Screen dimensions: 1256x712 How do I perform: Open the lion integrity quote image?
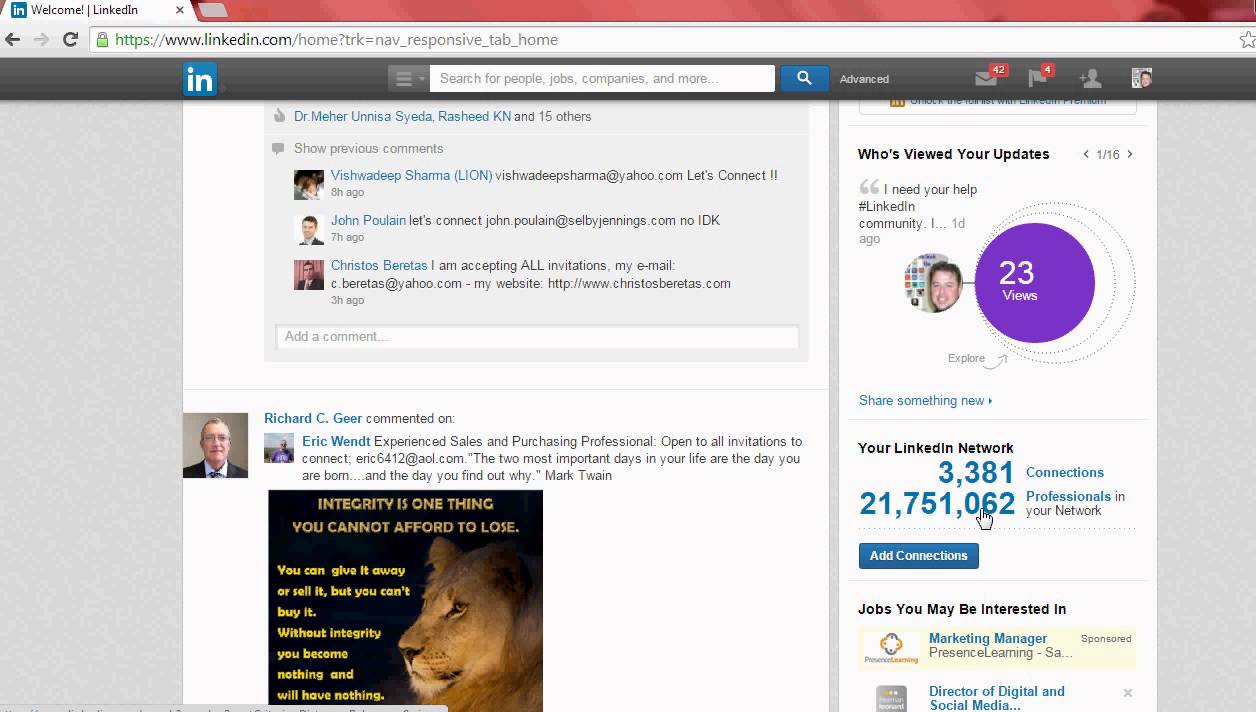405,600
